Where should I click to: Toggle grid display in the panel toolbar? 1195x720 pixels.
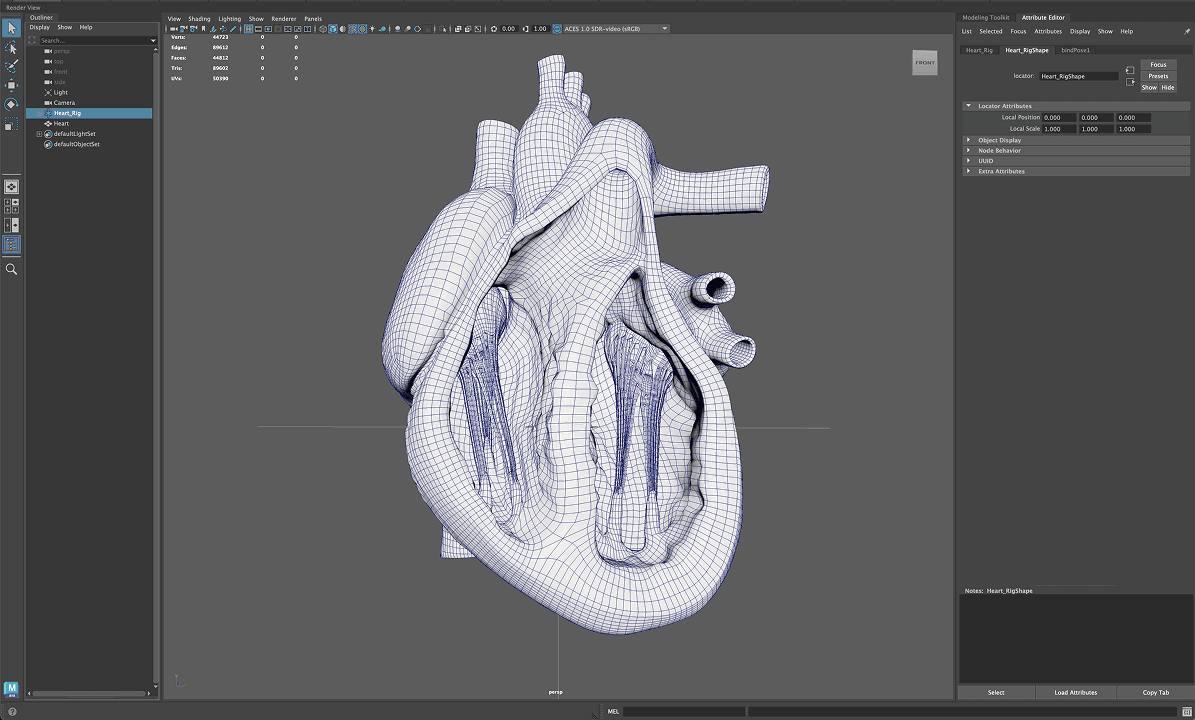click(248, 29)
